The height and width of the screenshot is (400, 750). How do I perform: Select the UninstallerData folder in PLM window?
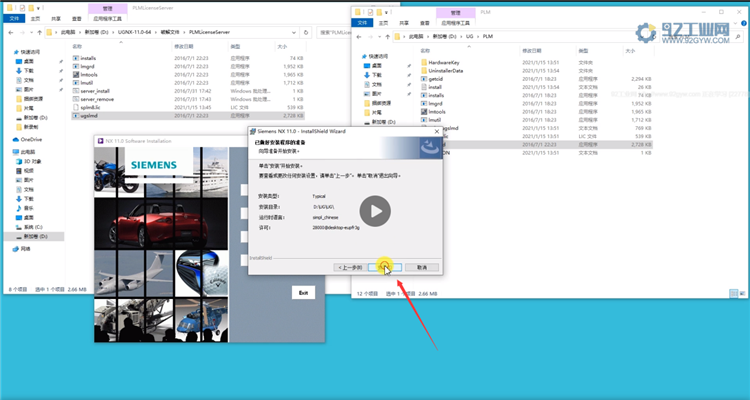536,70
